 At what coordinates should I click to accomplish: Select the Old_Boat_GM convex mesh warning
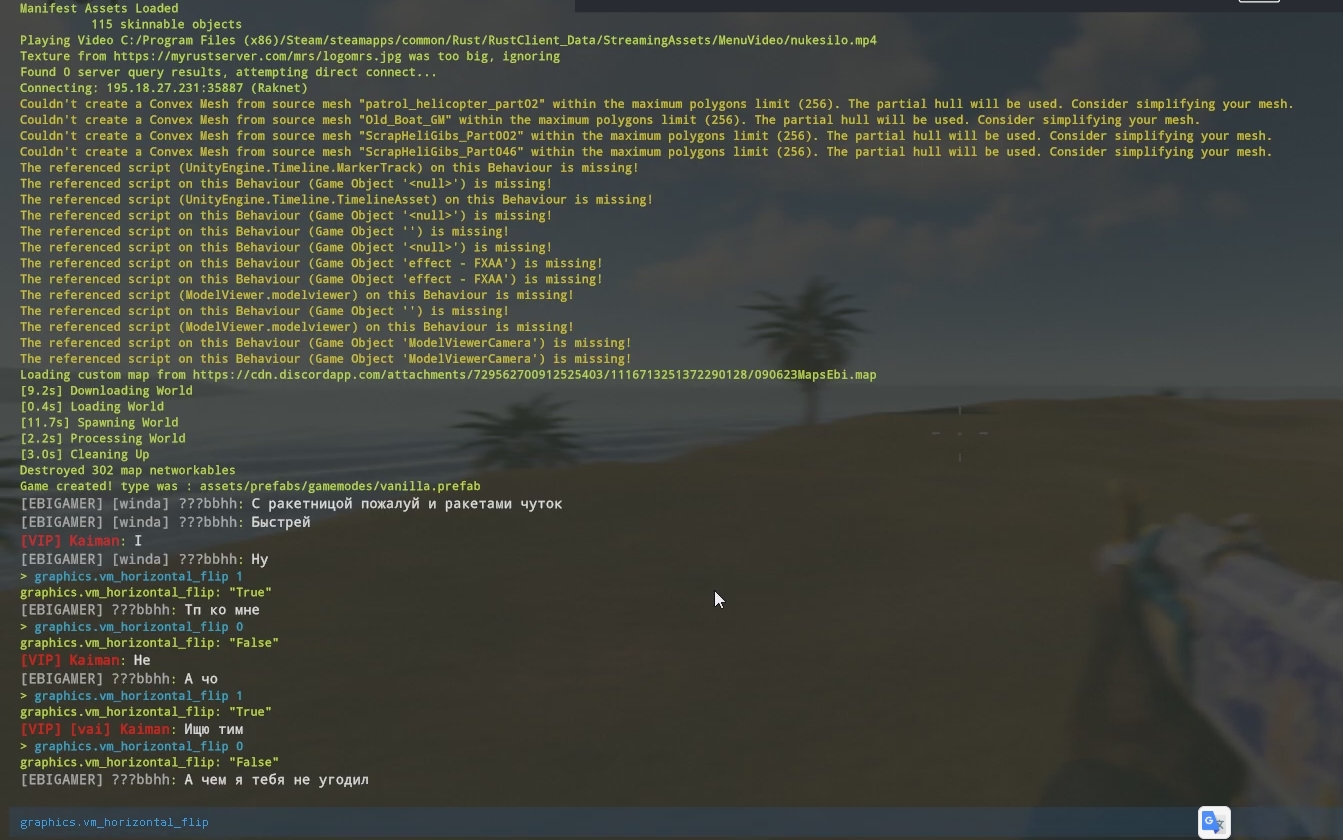(610, 120)
